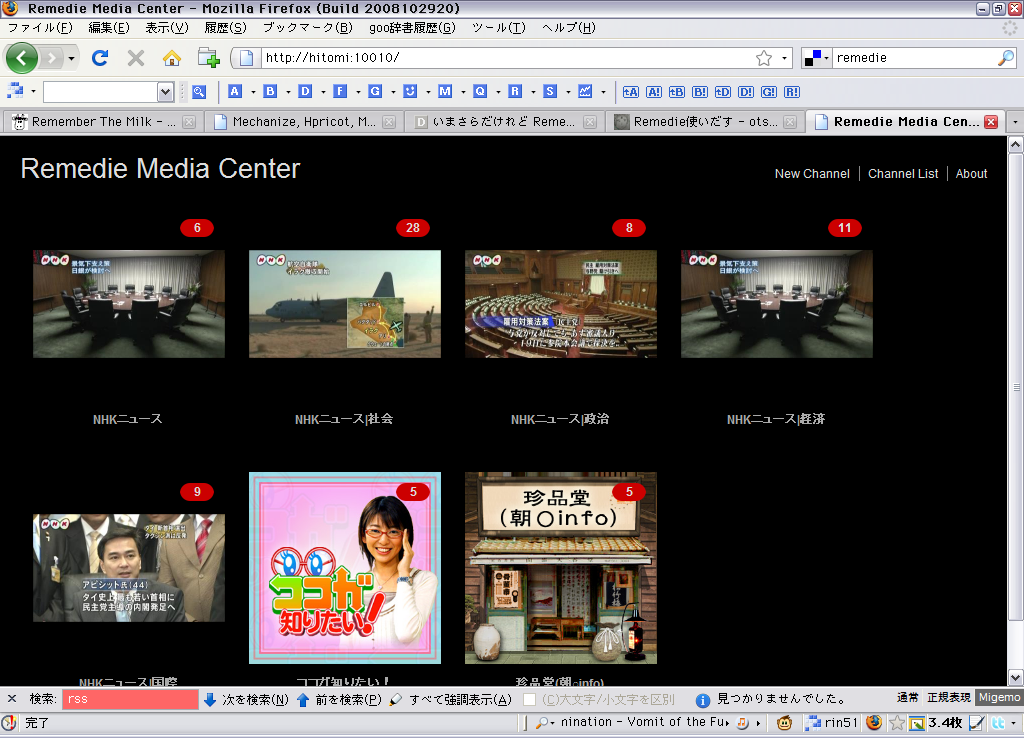This screenshot has height=738, width=1024.
Task: Click the pencil notepad icon in status bar
Action: (976, 722)
